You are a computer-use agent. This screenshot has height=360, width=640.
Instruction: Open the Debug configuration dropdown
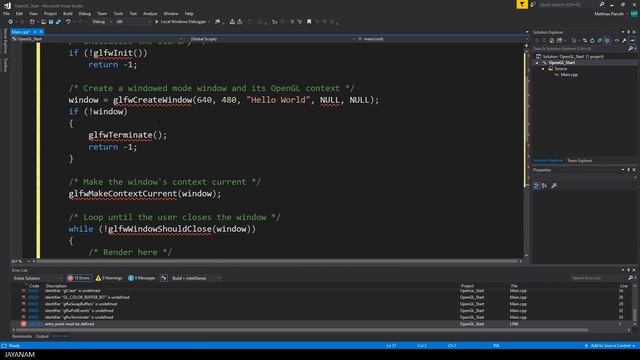click(x=101, y=22)
